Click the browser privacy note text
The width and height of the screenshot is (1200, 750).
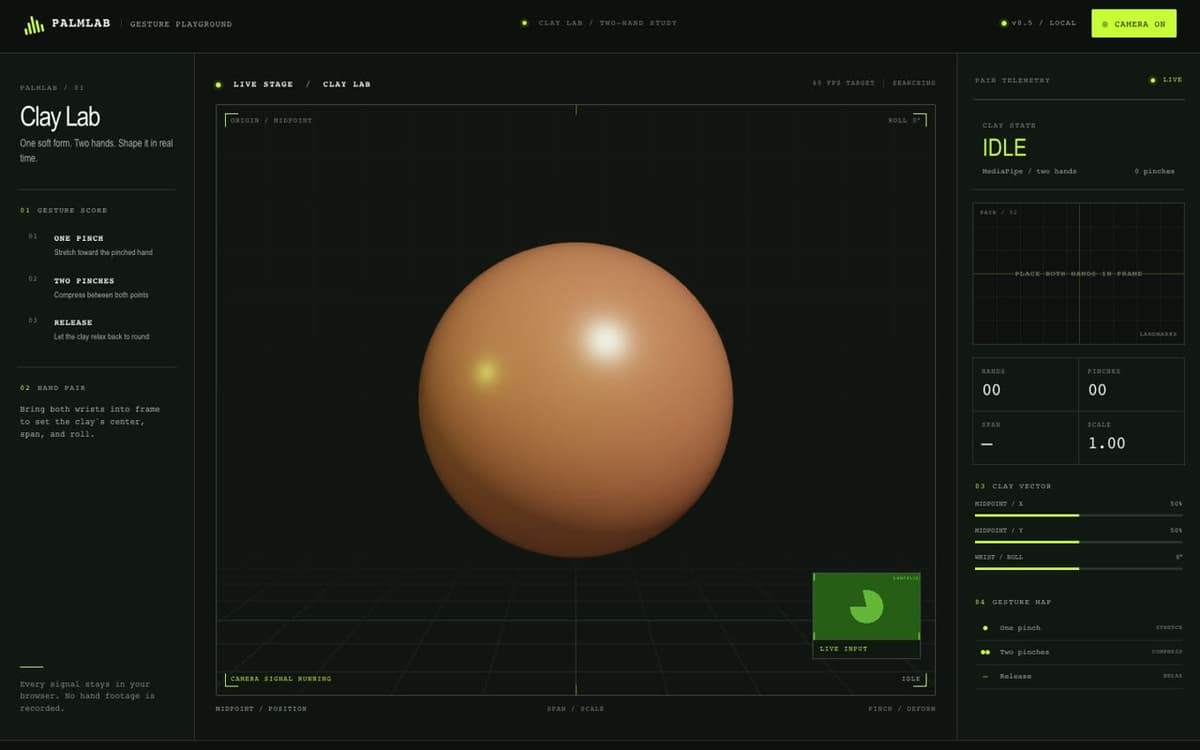pyautogui.click(x=87, y=696)
